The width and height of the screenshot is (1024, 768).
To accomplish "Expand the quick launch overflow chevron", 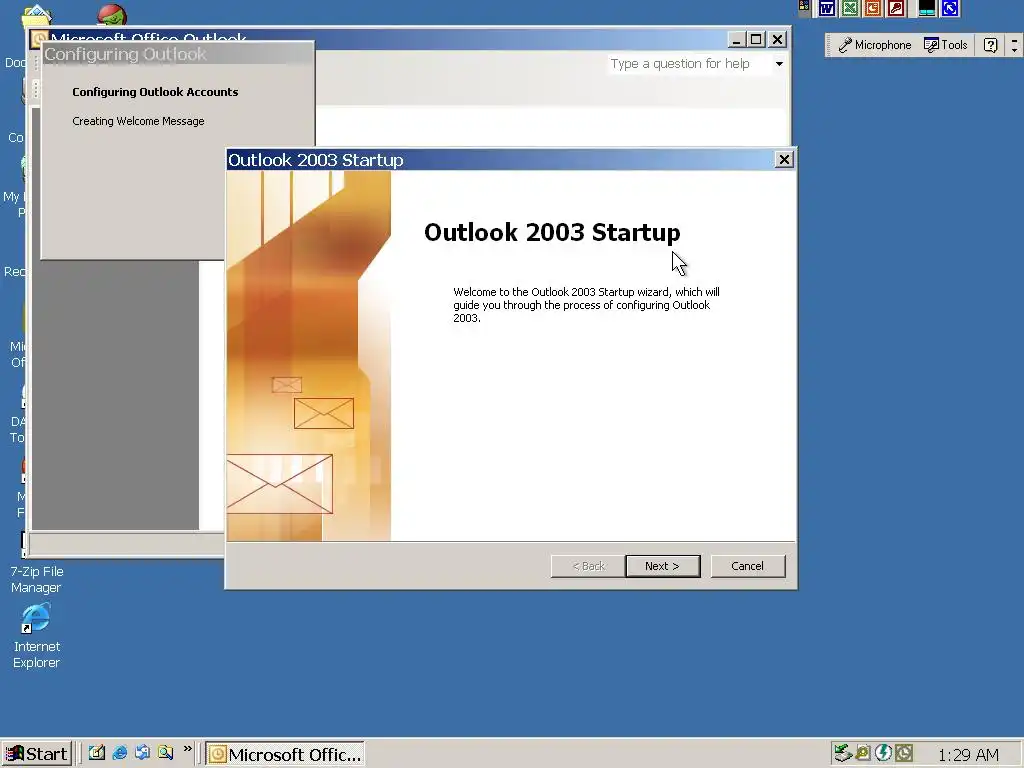I will 187,749.
